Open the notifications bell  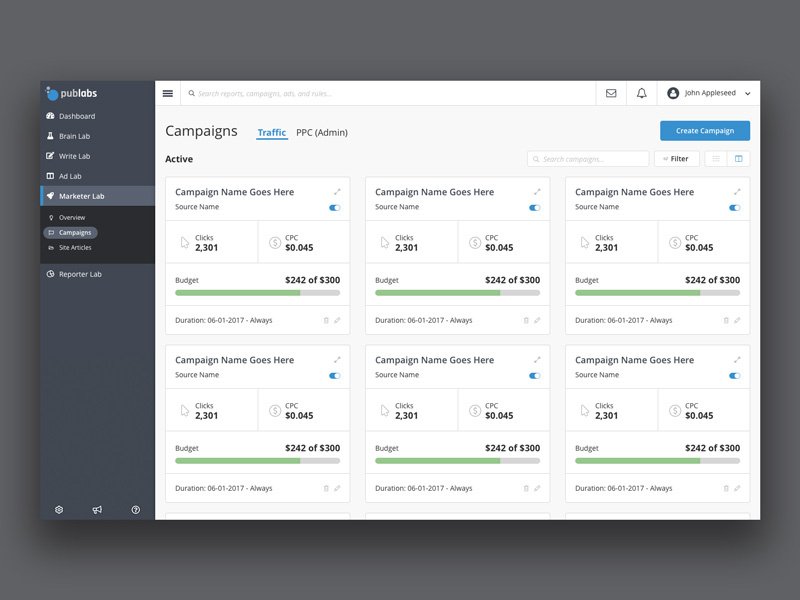[x=641, y=93]
